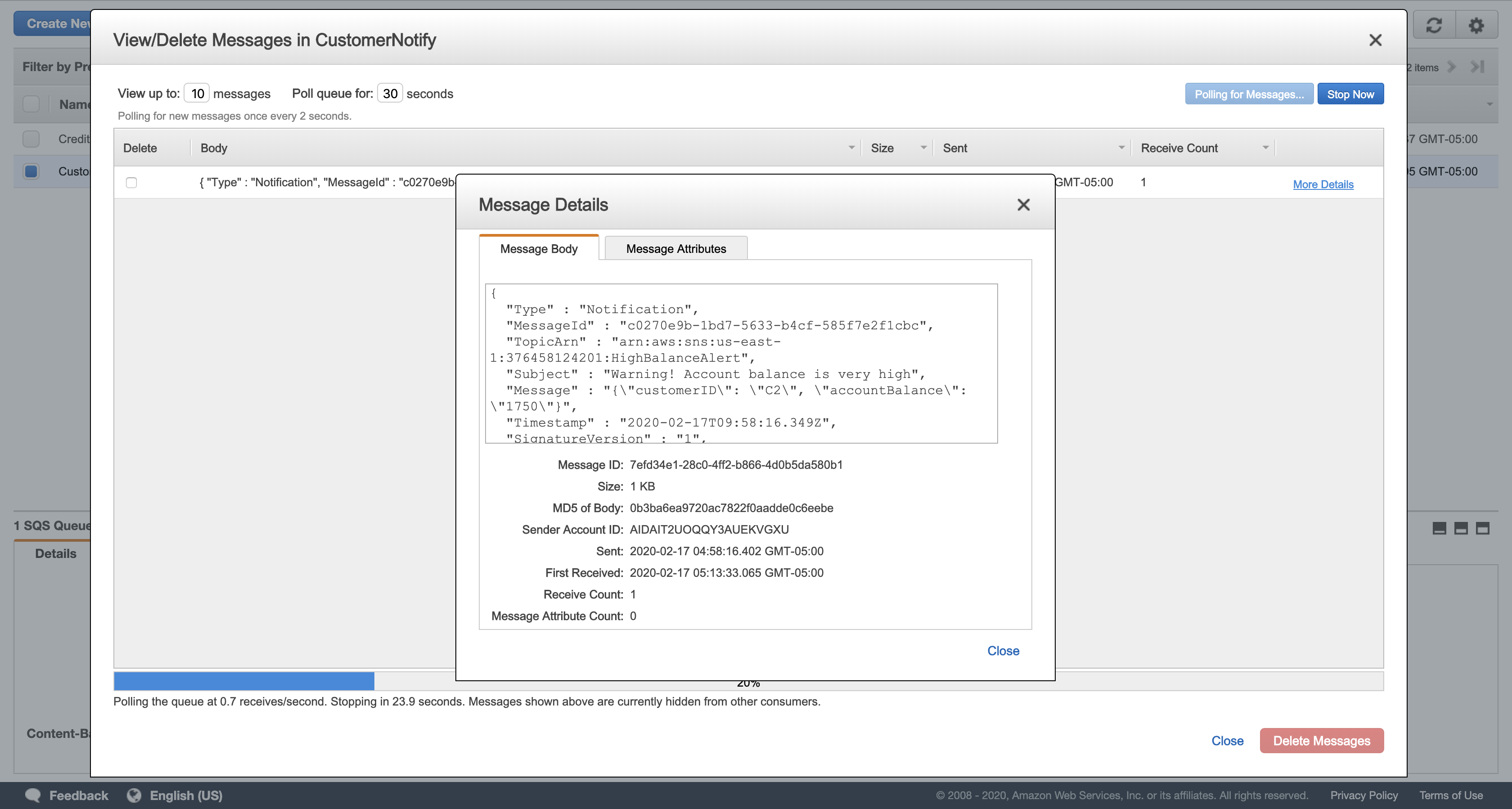Toggle the select-all queues checkbox

31,104
